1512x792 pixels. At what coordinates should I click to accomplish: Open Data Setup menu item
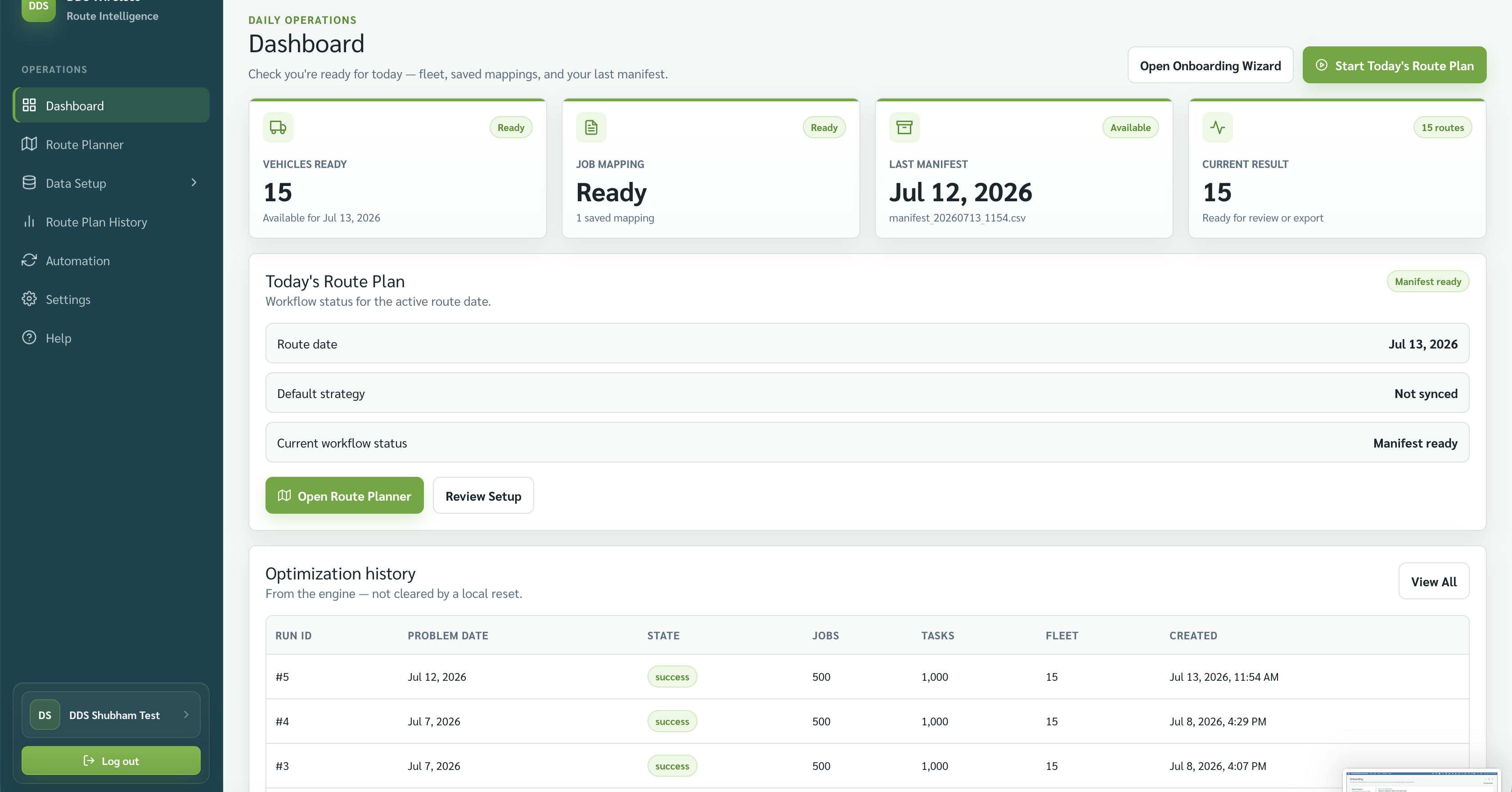click(x=111, y=183)
